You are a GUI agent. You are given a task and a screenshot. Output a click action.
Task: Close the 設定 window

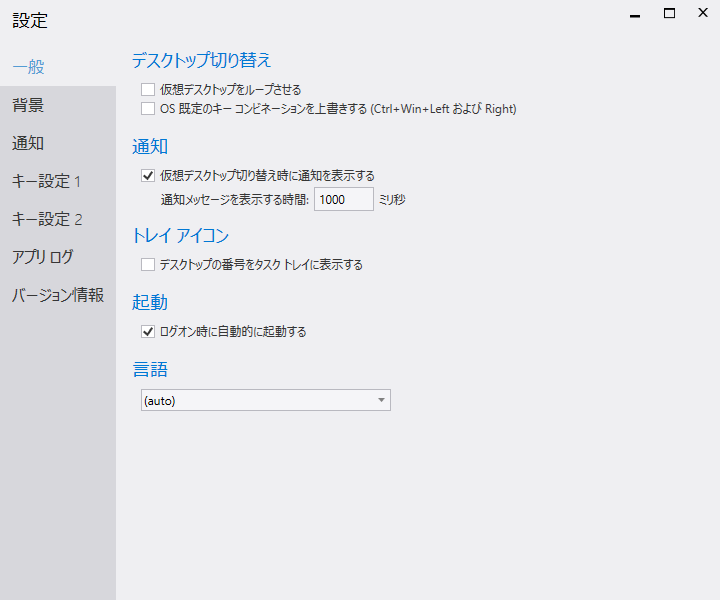[703, 14]
